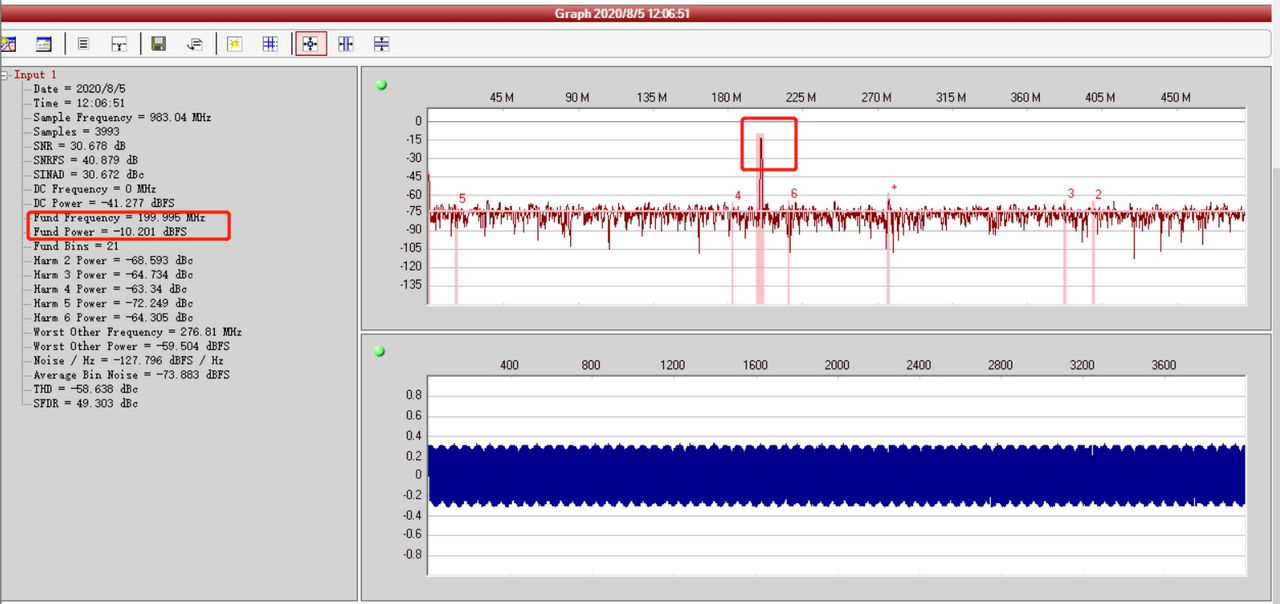Click the FFT spark analysis icon

coord(233,43)
